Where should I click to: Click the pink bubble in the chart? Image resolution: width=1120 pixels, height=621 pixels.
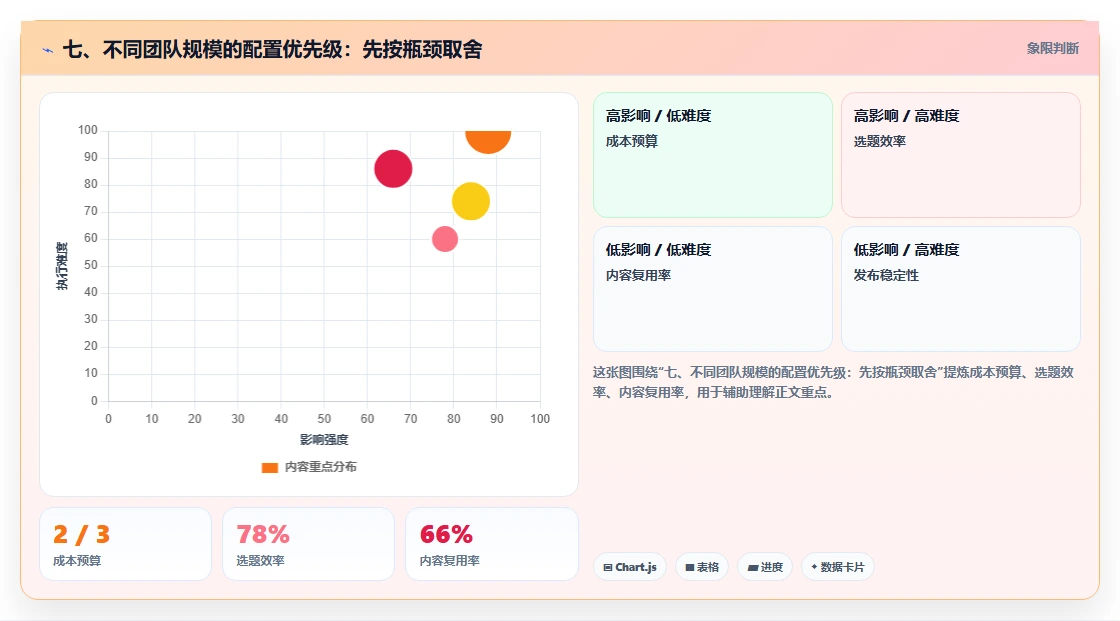[x=445, y=239]
